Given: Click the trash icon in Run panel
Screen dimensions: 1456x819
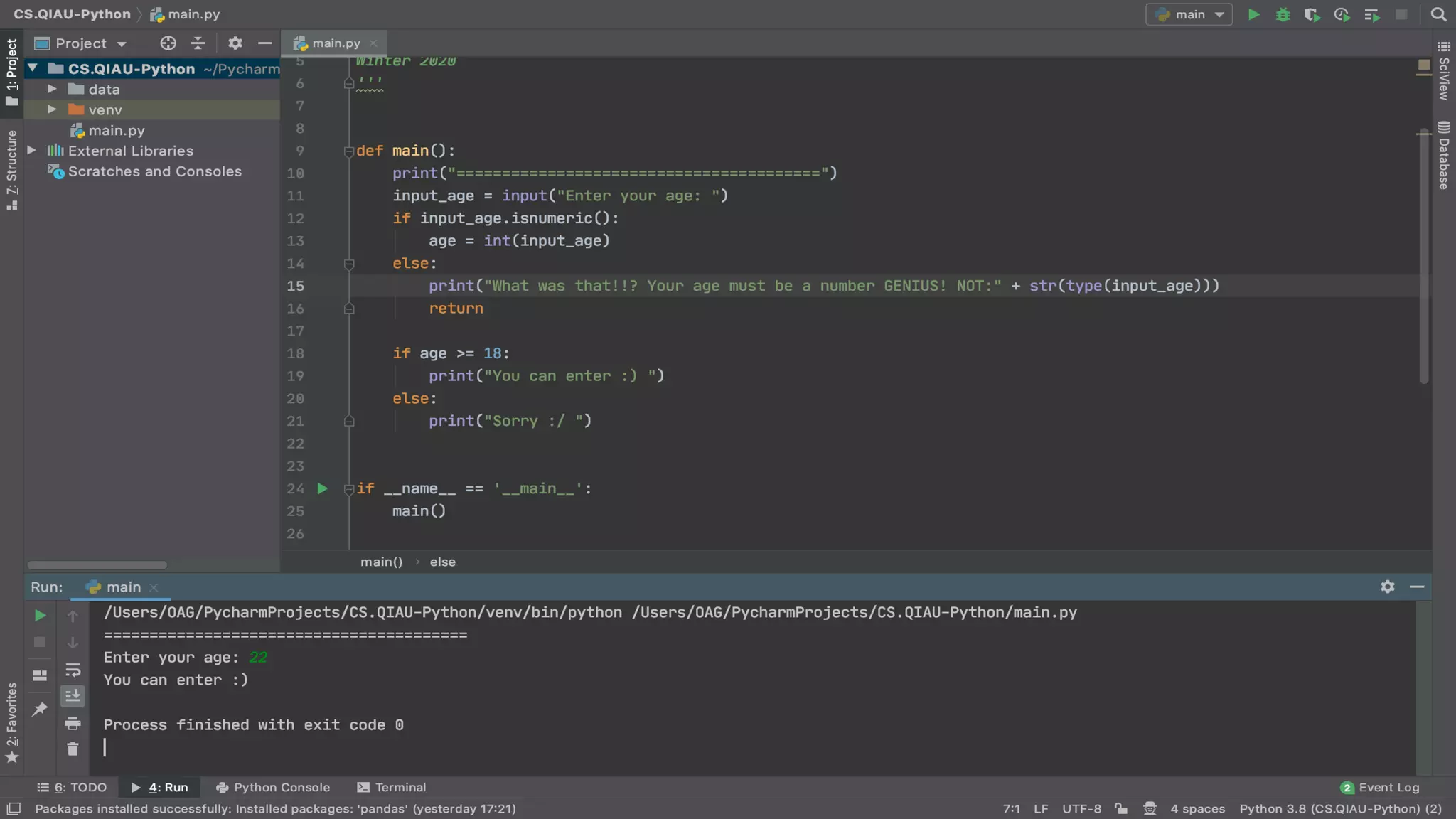Looking at the screenshot, I should click(73, 749).
